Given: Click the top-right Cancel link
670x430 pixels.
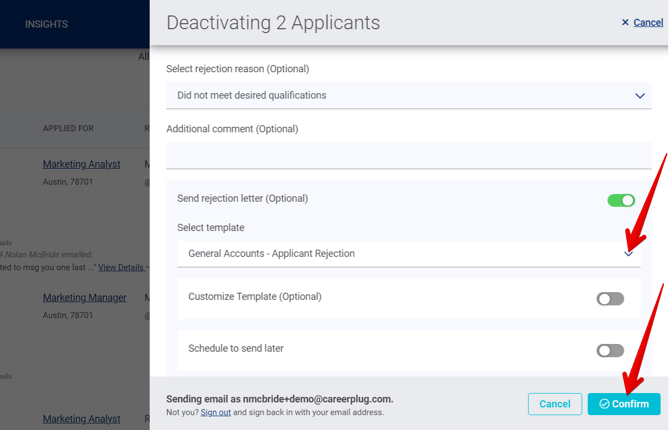Looking at the screenshot, I should tap(648, 22).
